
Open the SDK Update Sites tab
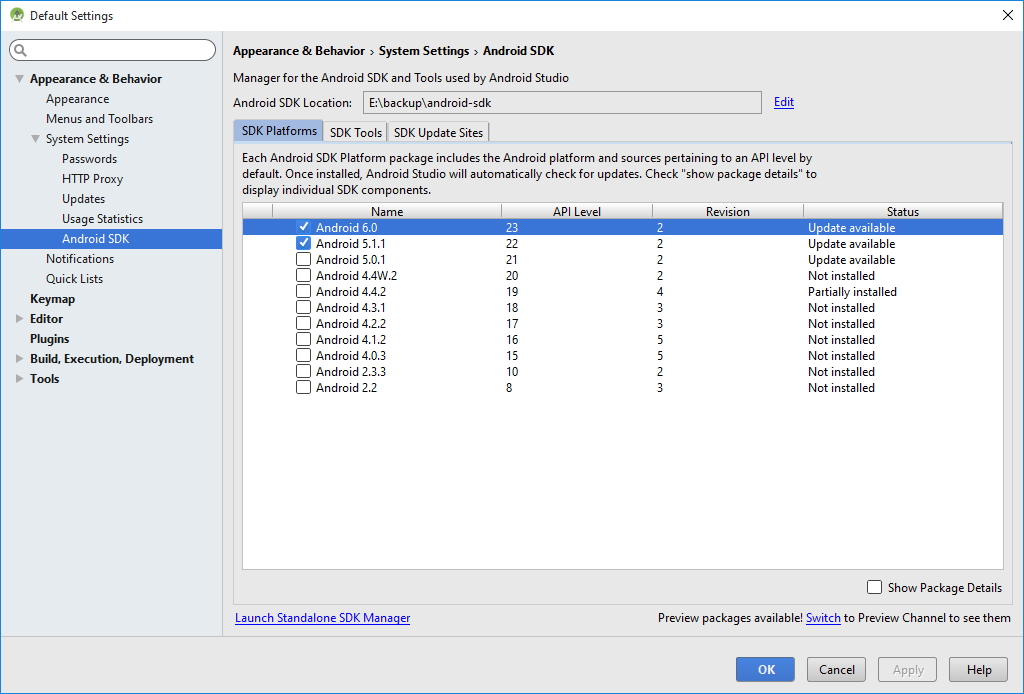[x=438, y=132]
